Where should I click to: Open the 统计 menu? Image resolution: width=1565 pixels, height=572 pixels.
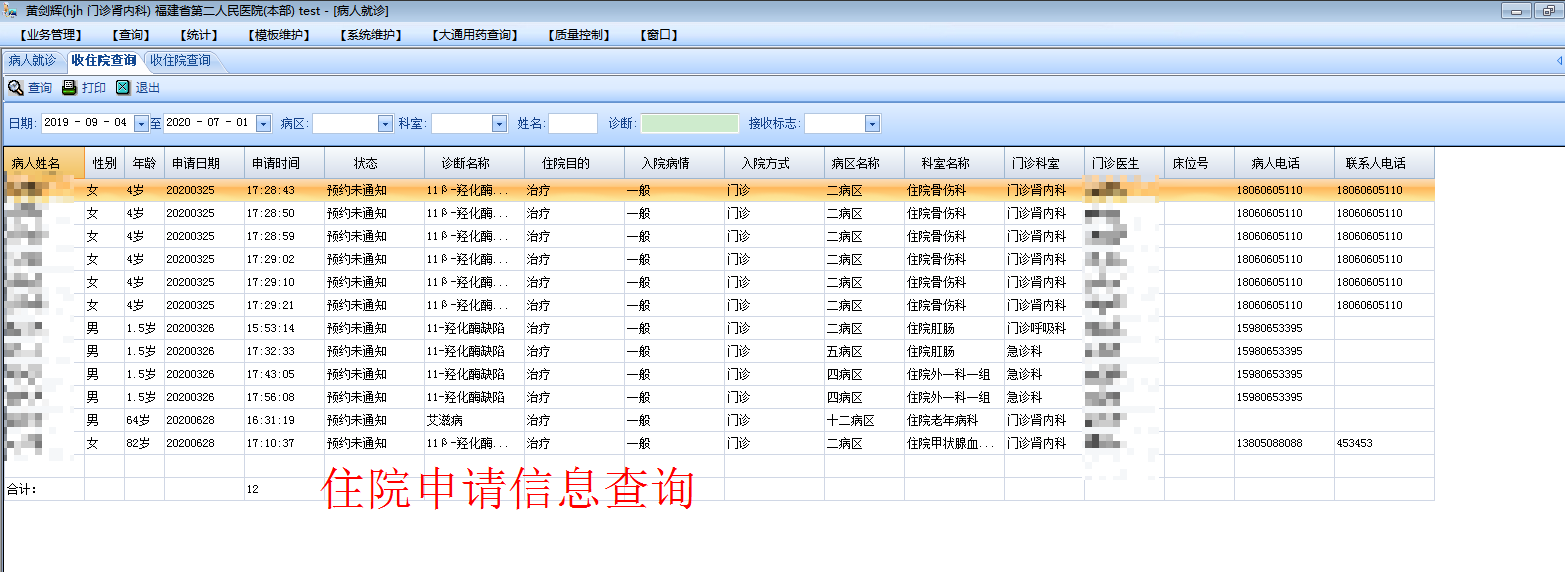[x=198, y=34]
